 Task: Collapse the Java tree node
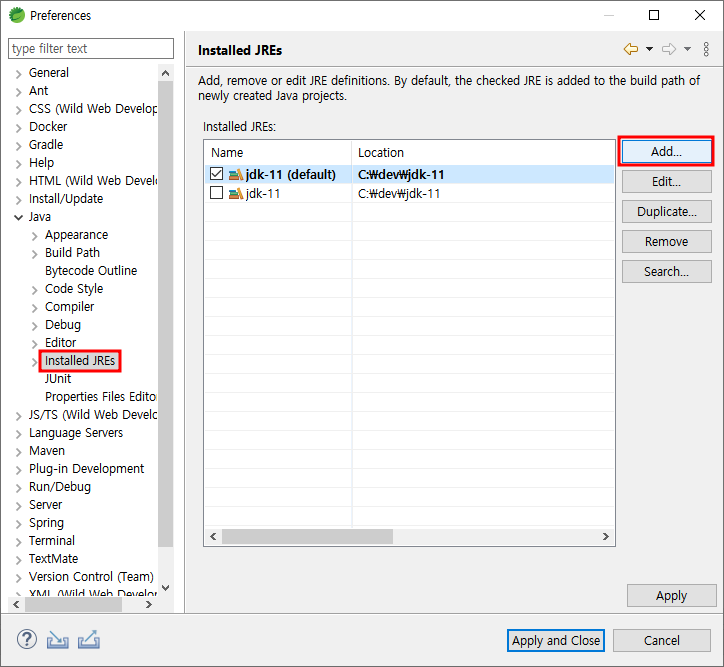click(18, 217)
